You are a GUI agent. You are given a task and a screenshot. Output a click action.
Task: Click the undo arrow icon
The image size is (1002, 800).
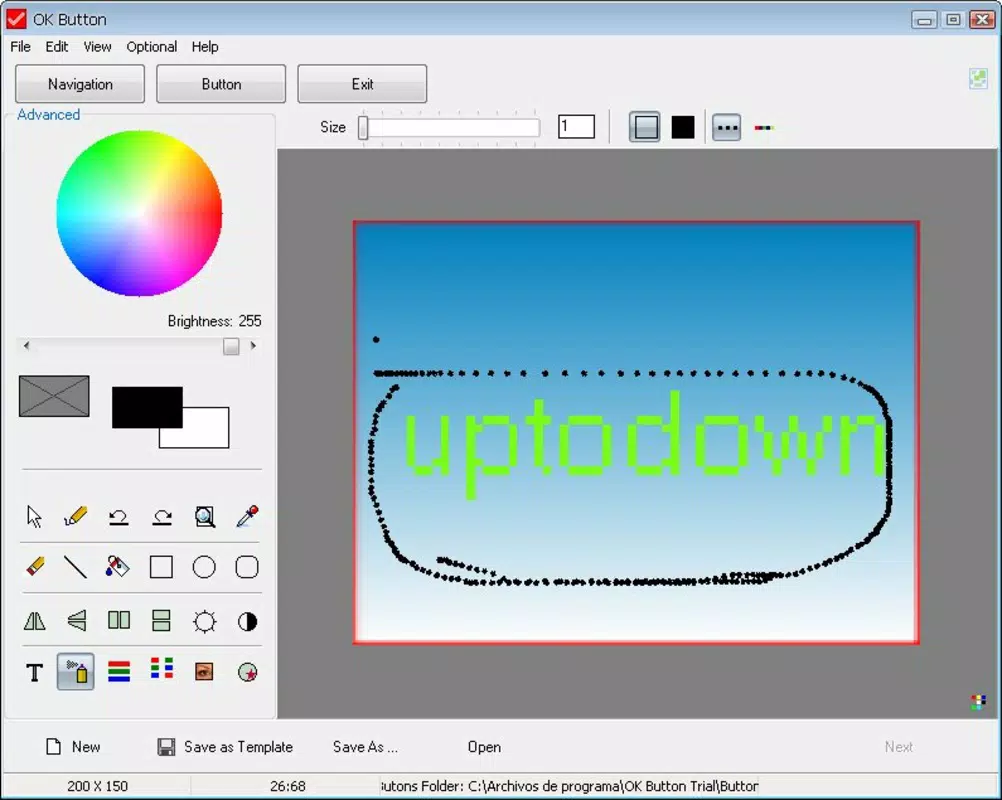(118, 516)
